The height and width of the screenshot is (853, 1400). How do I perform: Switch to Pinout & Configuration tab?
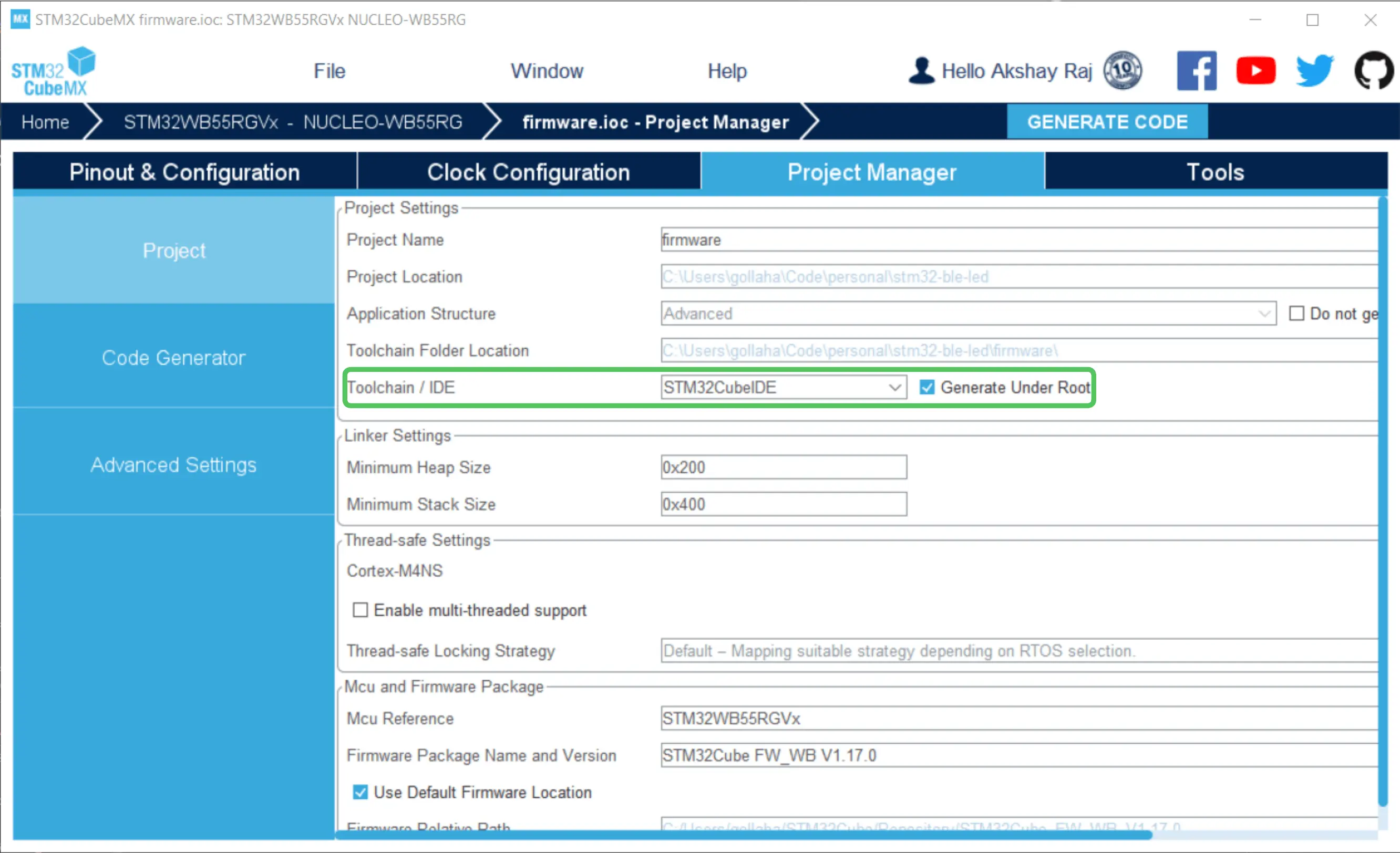tap(184, 172)
